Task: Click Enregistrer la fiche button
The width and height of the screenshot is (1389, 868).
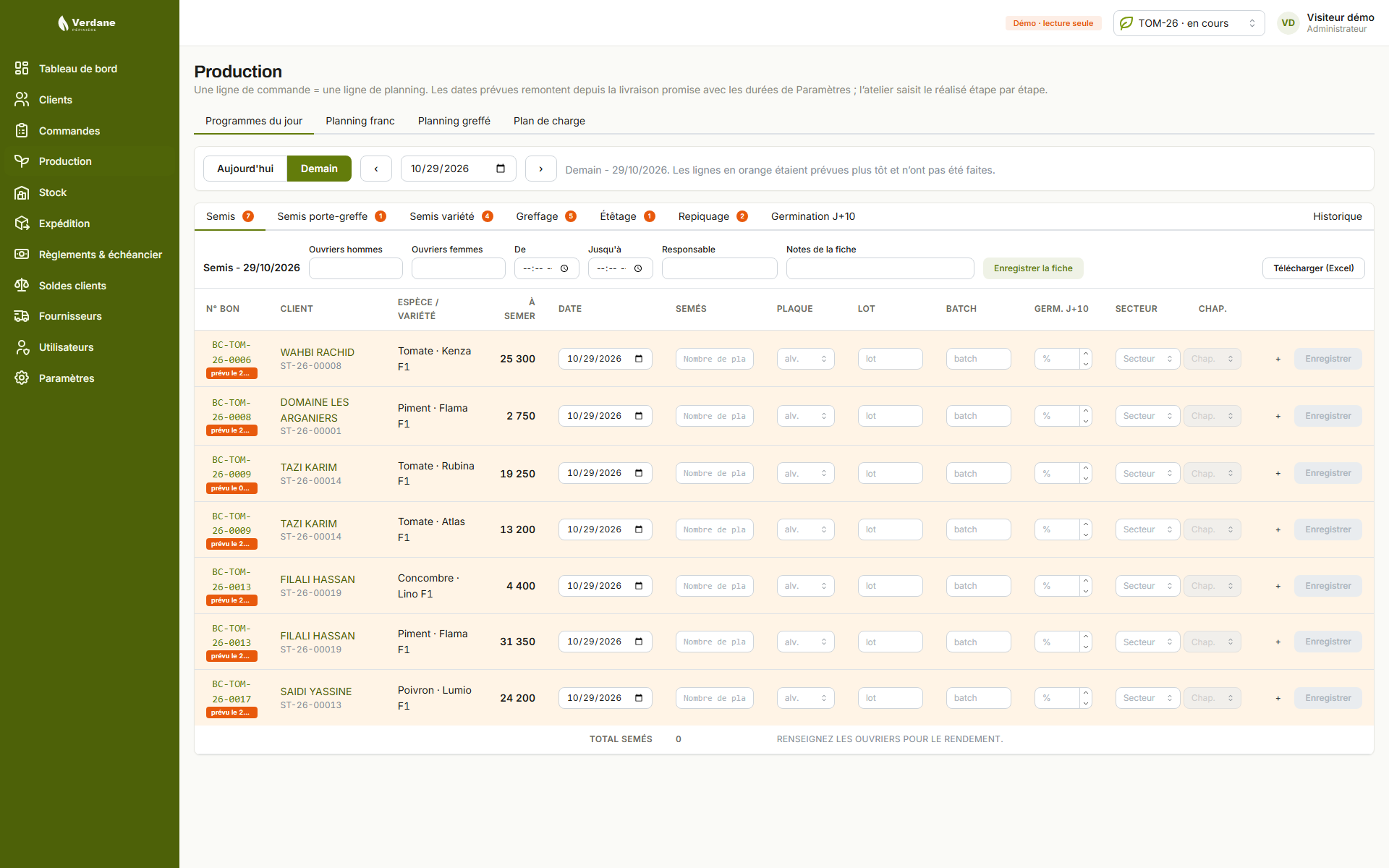Action: point(1033,268)
